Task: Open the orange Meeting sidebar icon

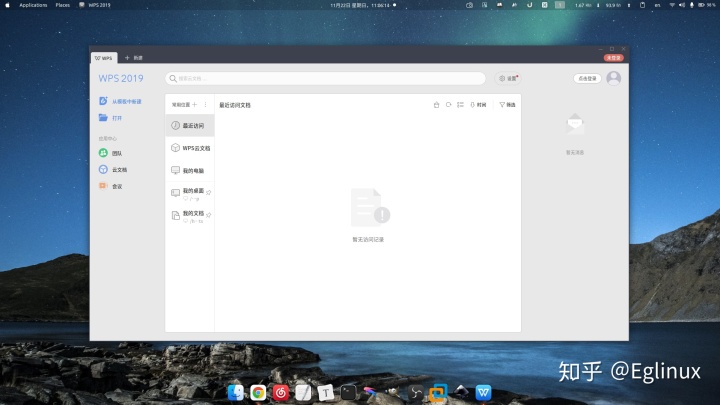Action: coord(103,186)
